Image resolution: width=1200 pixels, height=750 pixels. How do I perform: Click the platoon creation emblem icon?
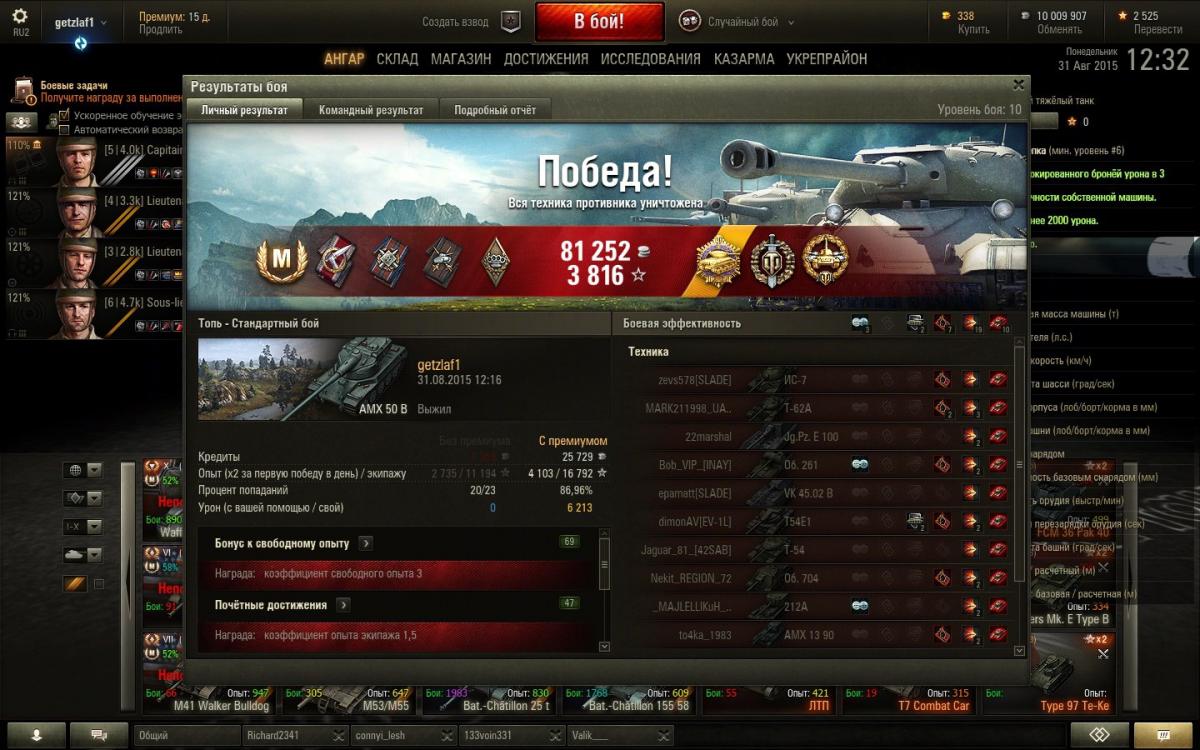coord(510,22)
